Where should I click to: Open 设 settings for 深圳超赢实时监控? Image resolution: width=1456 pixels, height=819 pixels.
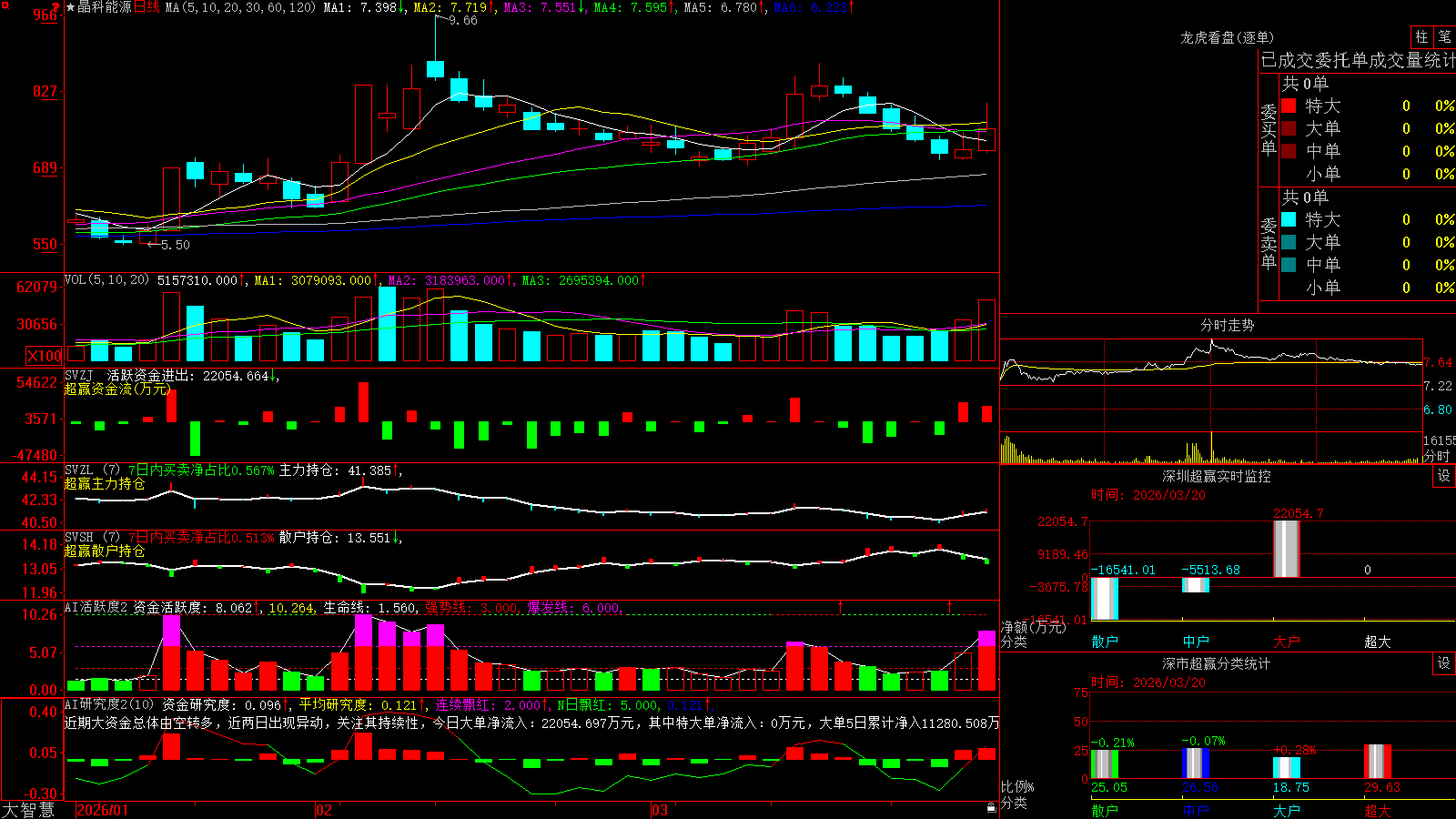tap(1444, 476)
